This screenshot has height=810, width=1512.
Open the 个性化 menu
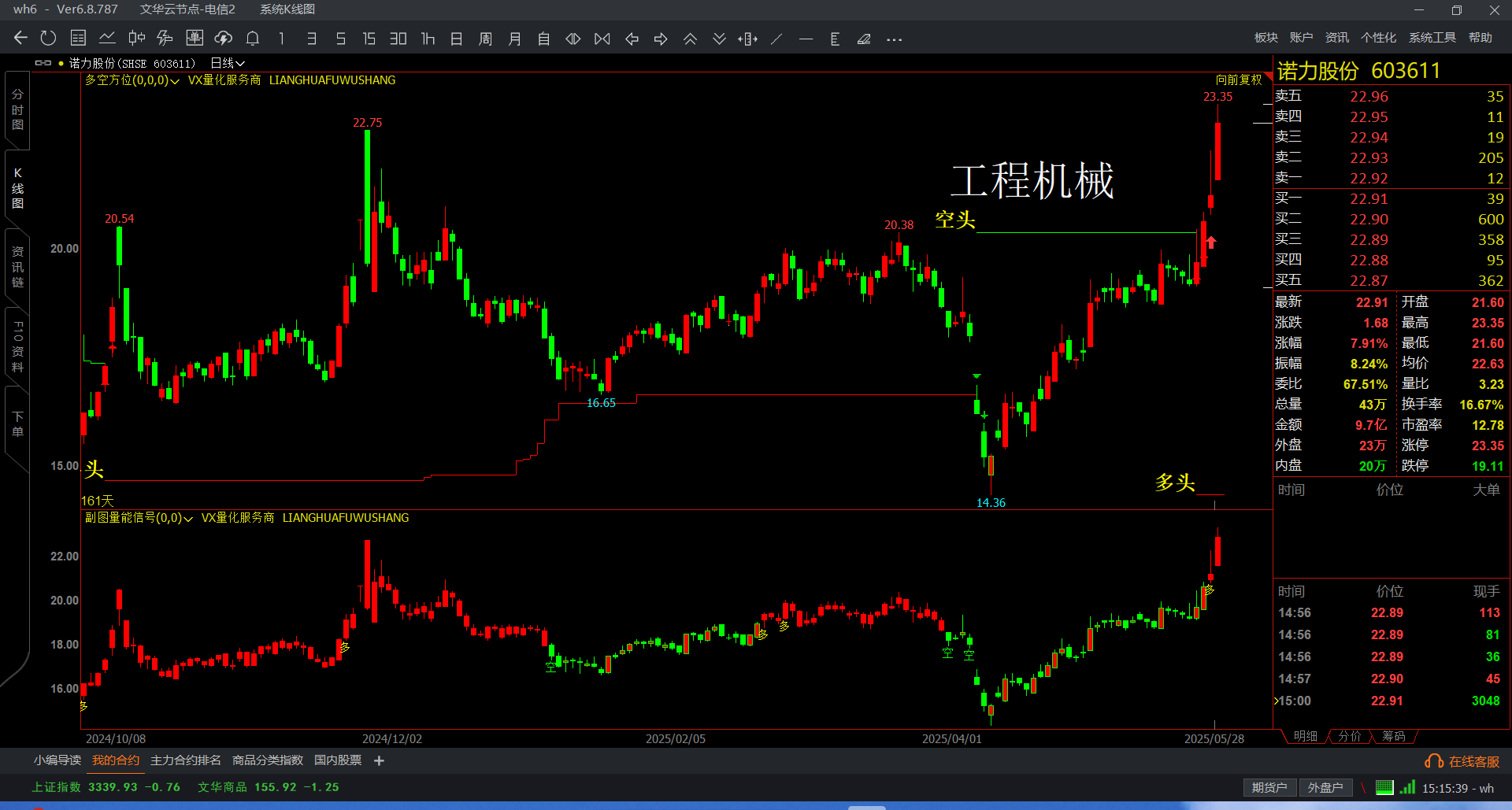pos(1378,37)
